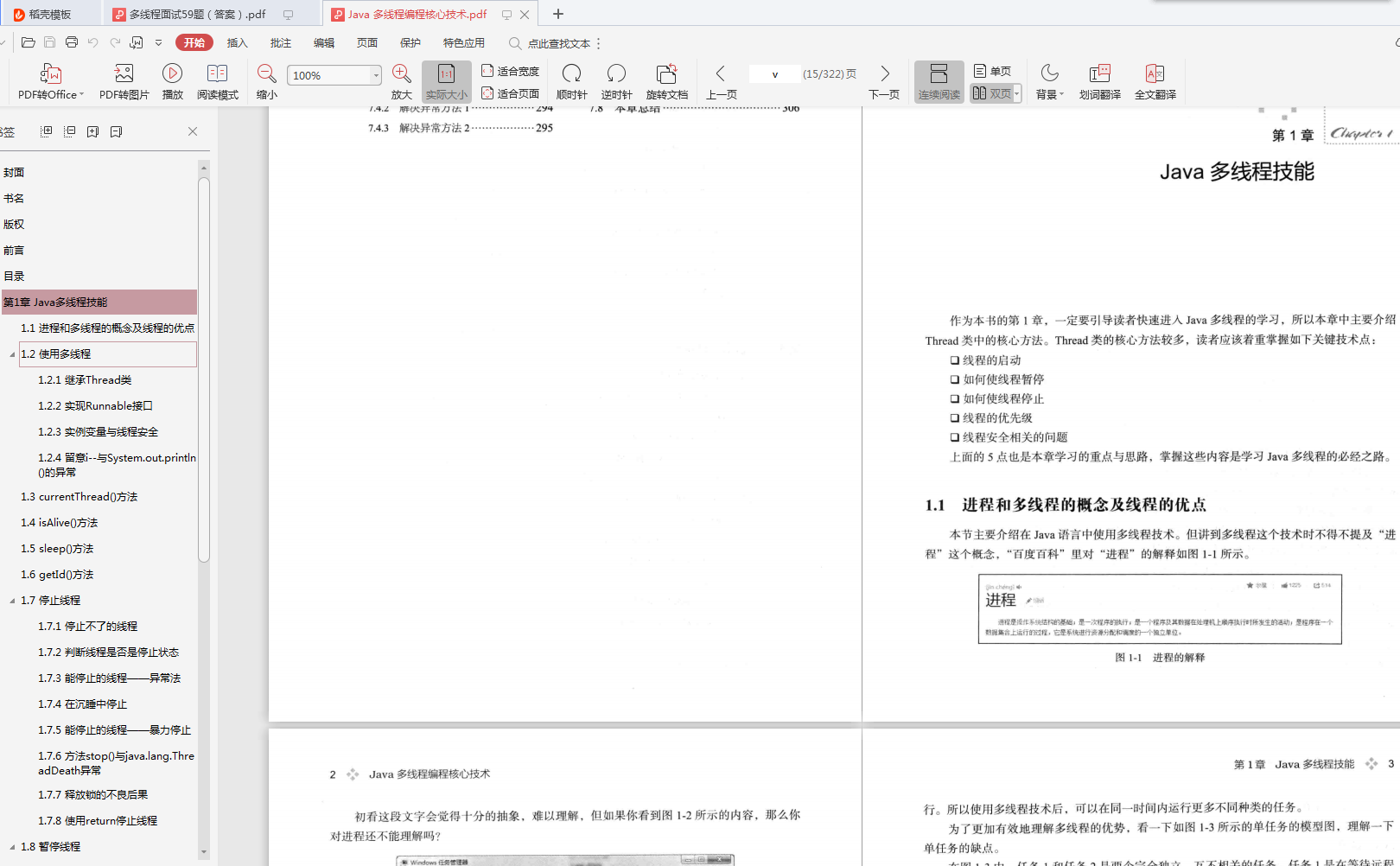
Task: Go to previous page 上一页
Action: (721, 82)
